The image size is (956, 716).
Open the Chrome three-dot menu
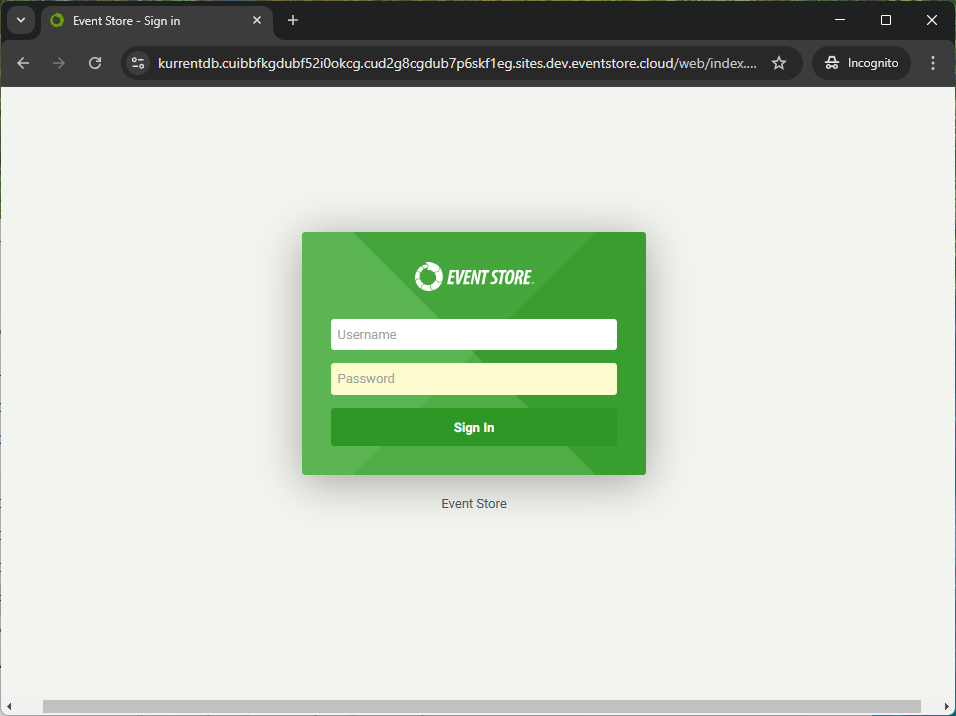(932, 62)
